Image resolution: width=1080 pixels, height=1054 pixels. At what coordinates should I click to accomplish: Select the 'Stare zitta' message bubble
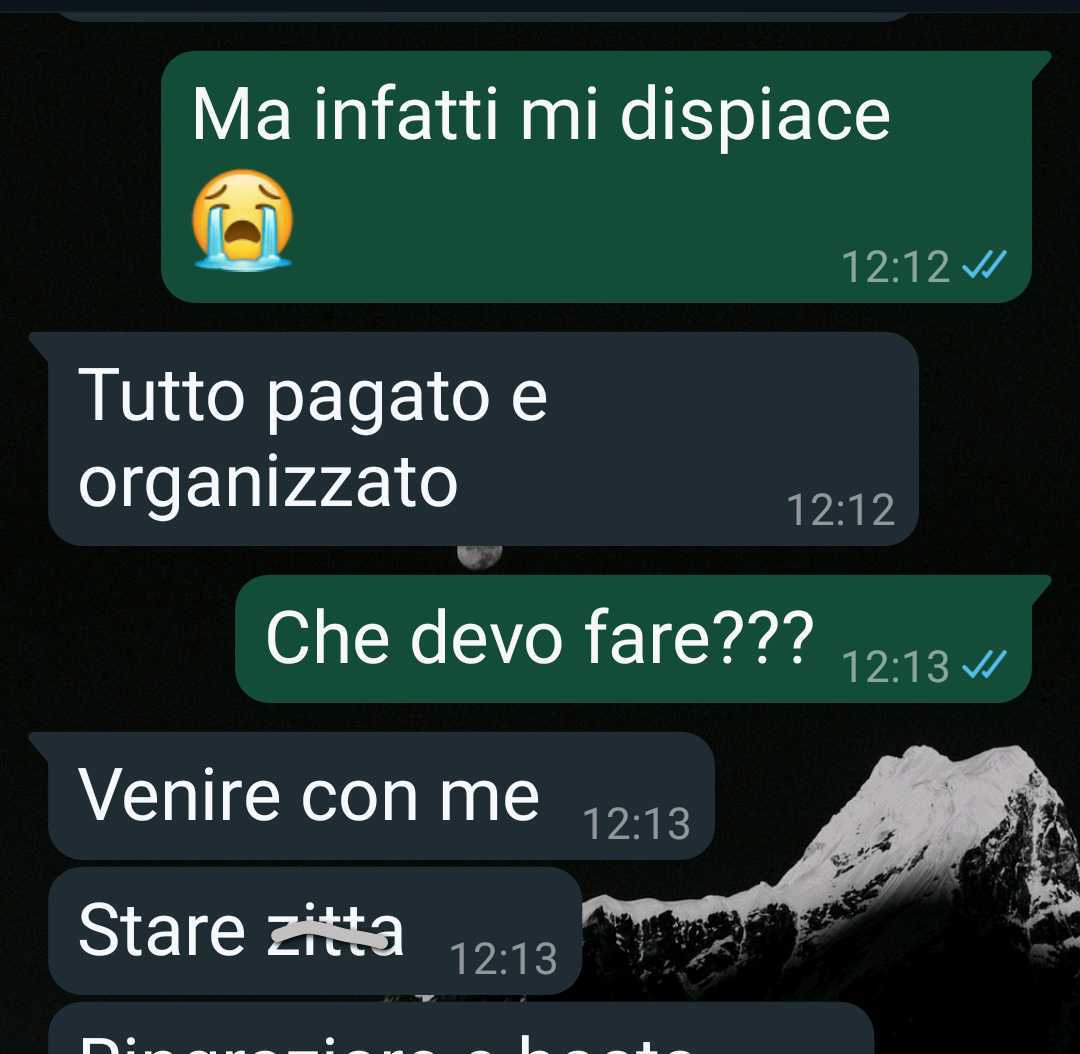coord(315,931)
